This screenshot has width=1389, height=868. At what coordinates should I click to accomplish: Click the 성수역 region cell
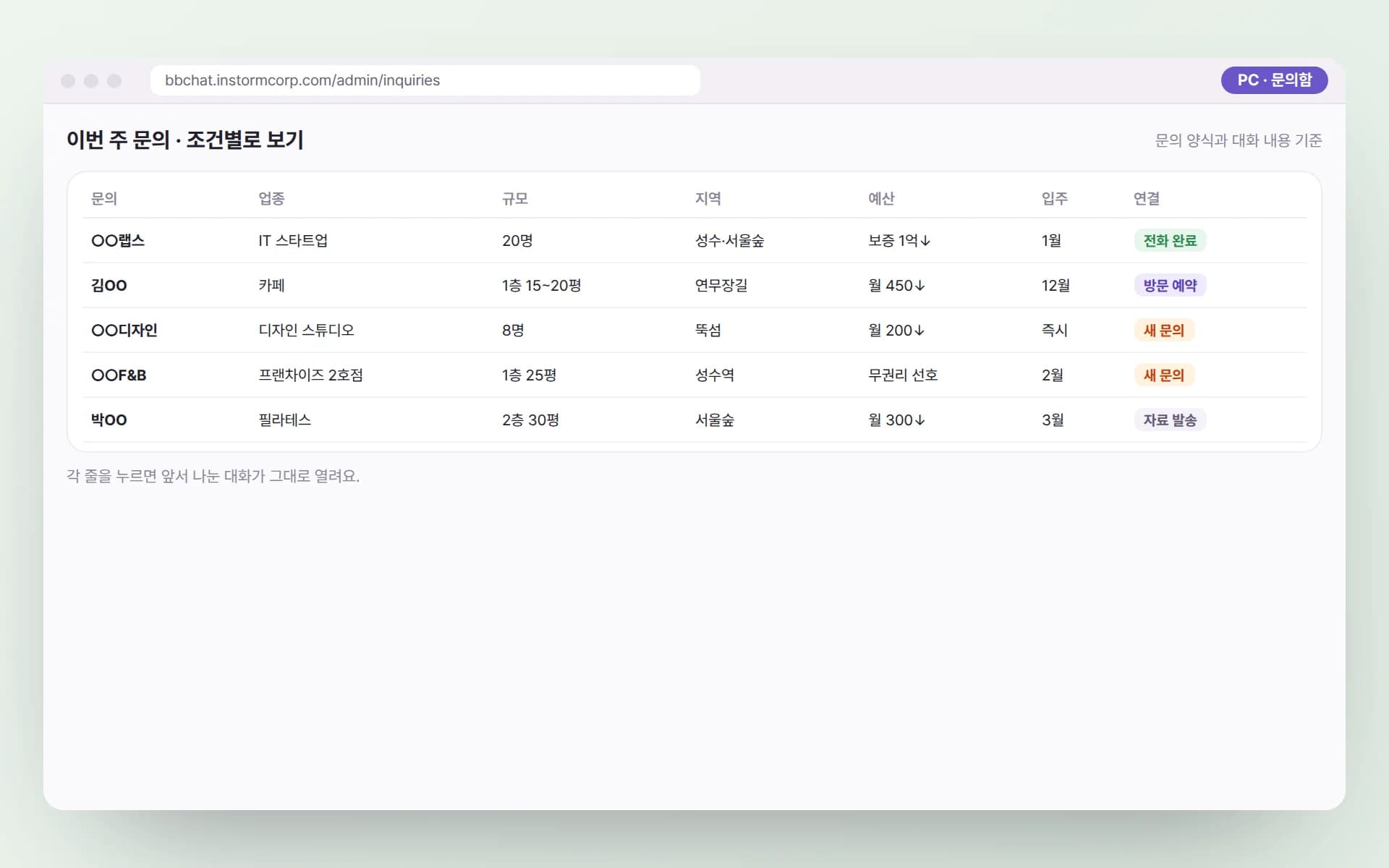pyautogui.click(x=715, y=375)
